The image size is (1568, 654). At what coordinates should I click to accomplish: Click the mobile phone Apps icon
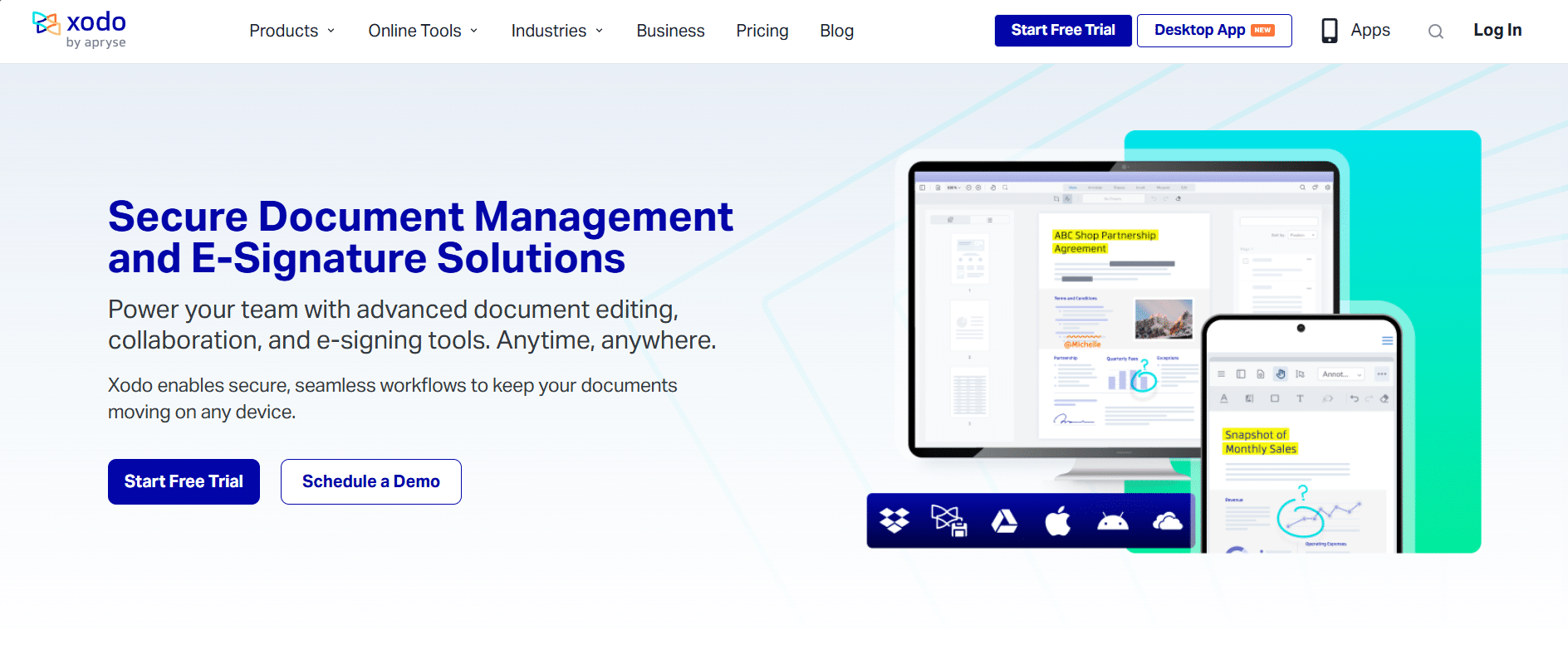pyautogui.click(x=1330, y=31)
